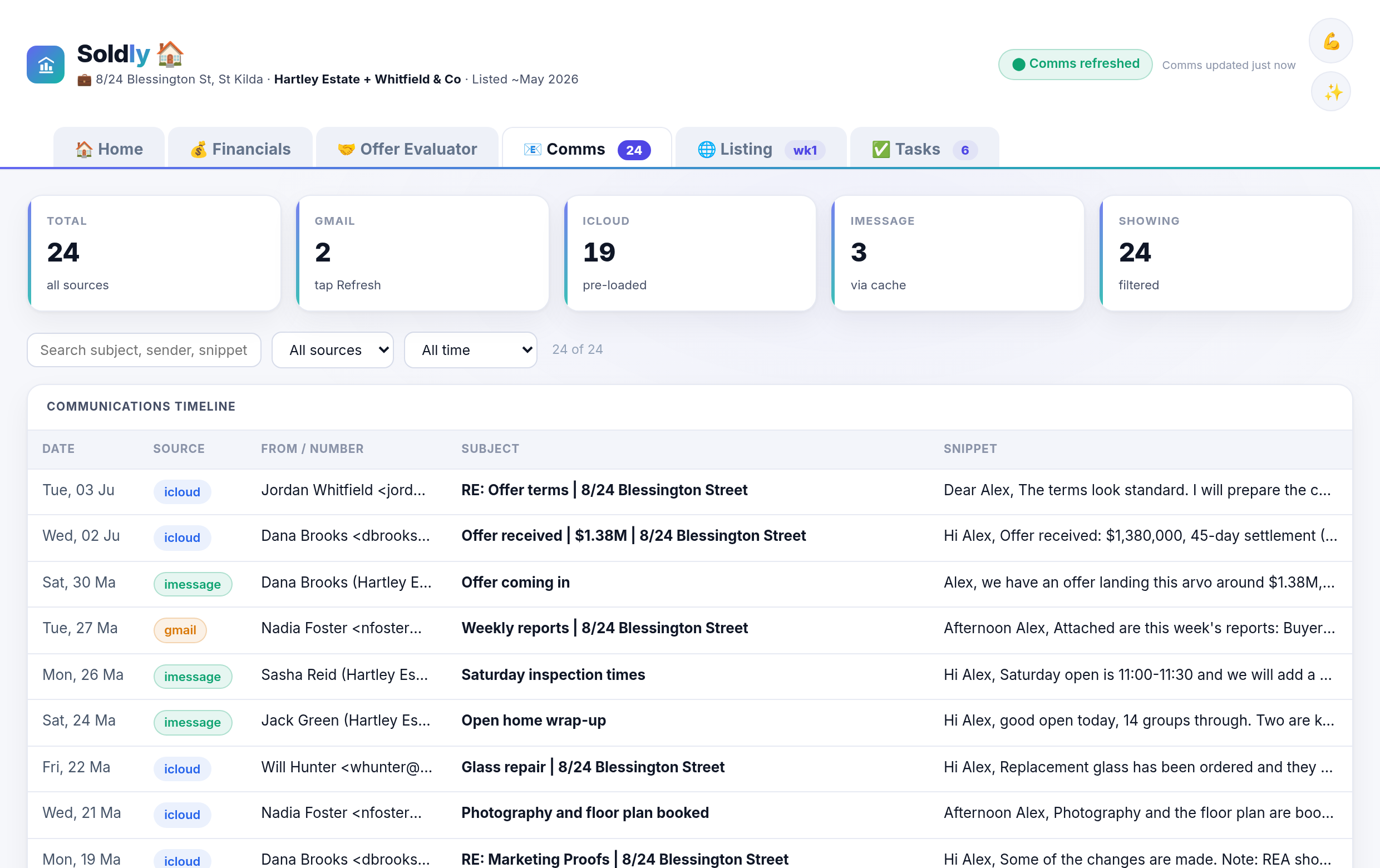Image resolution: width=1380 pixels, height=868 pixels.
Task: Open 'RE: Offer terms | 8/24 Blessington Street'
Action: pos(604,490)
